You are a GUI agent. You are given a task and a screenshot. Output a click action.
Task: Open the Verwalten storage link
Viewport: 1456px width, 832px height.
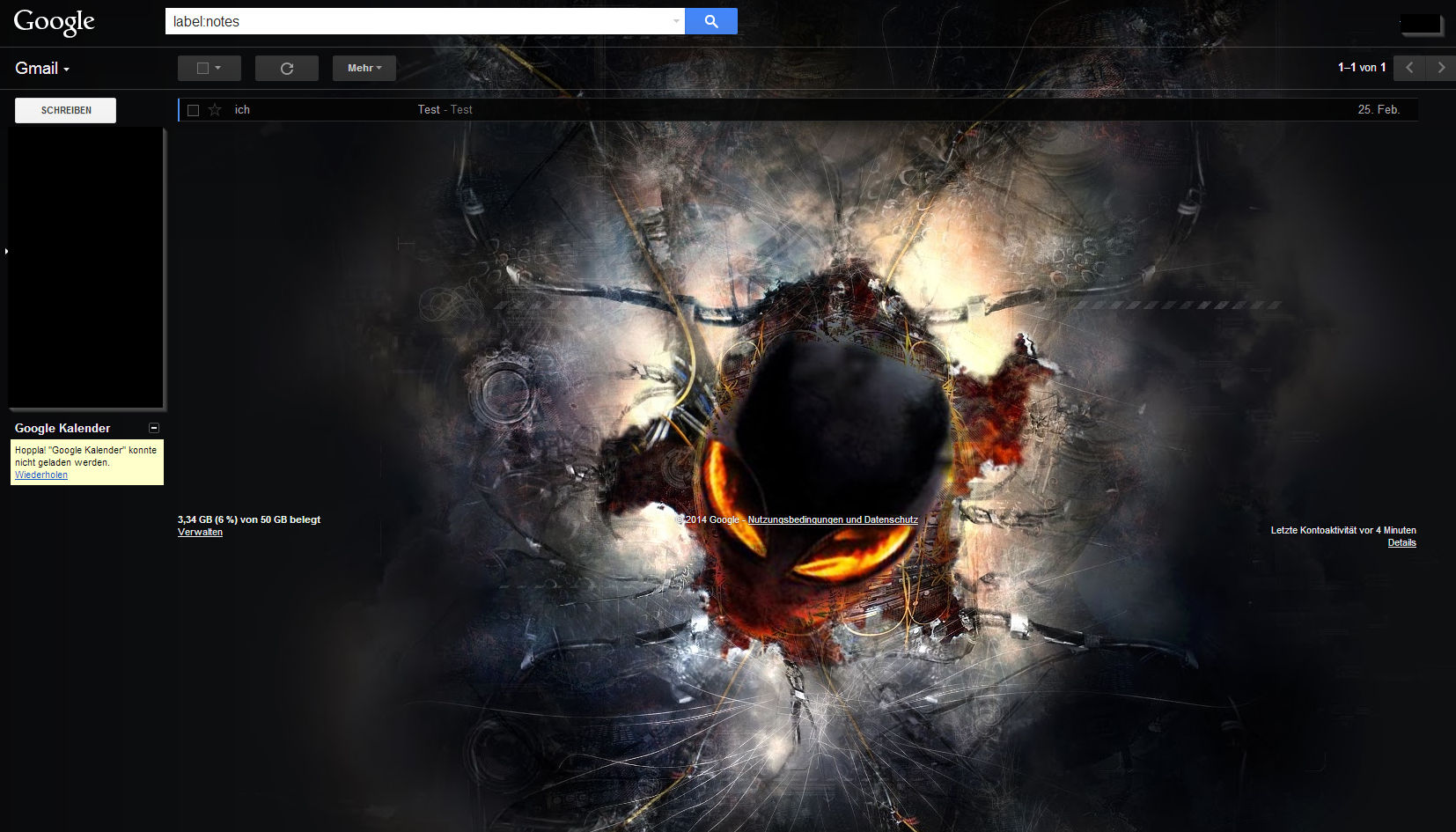click(200, 532)
